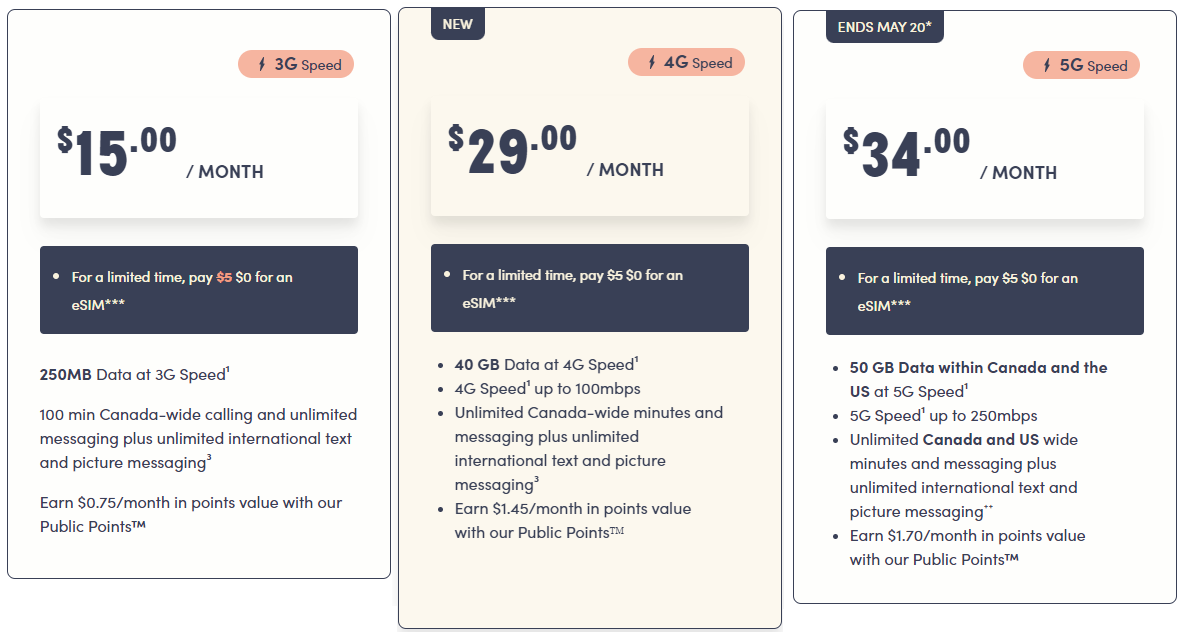1184x632 pixels.
Task: Choose the $15.00 per month price box
Action: click(x=198, y=158)
